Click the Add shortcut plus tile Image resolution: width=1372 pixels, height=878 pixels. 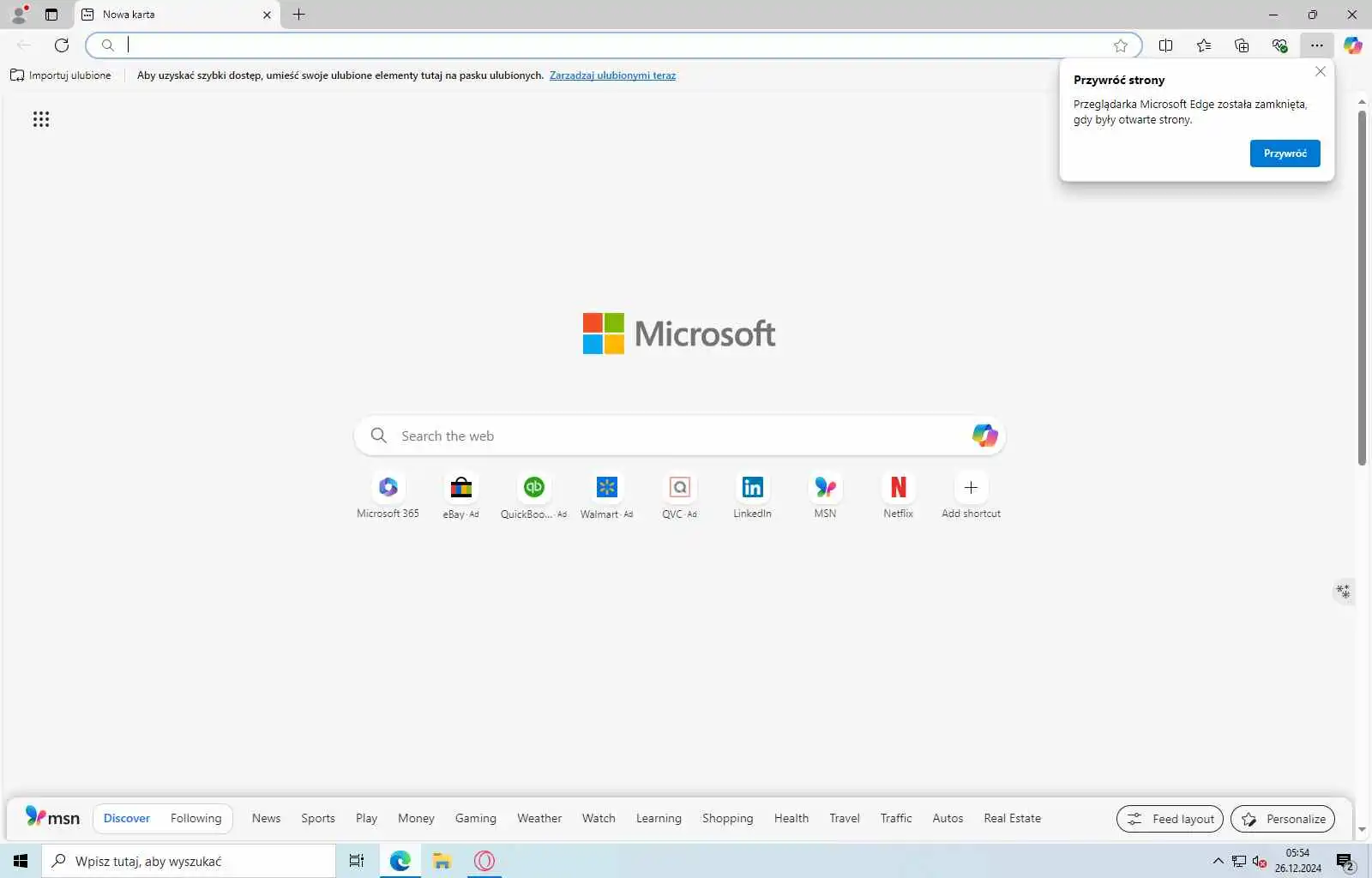pos(971,496)
